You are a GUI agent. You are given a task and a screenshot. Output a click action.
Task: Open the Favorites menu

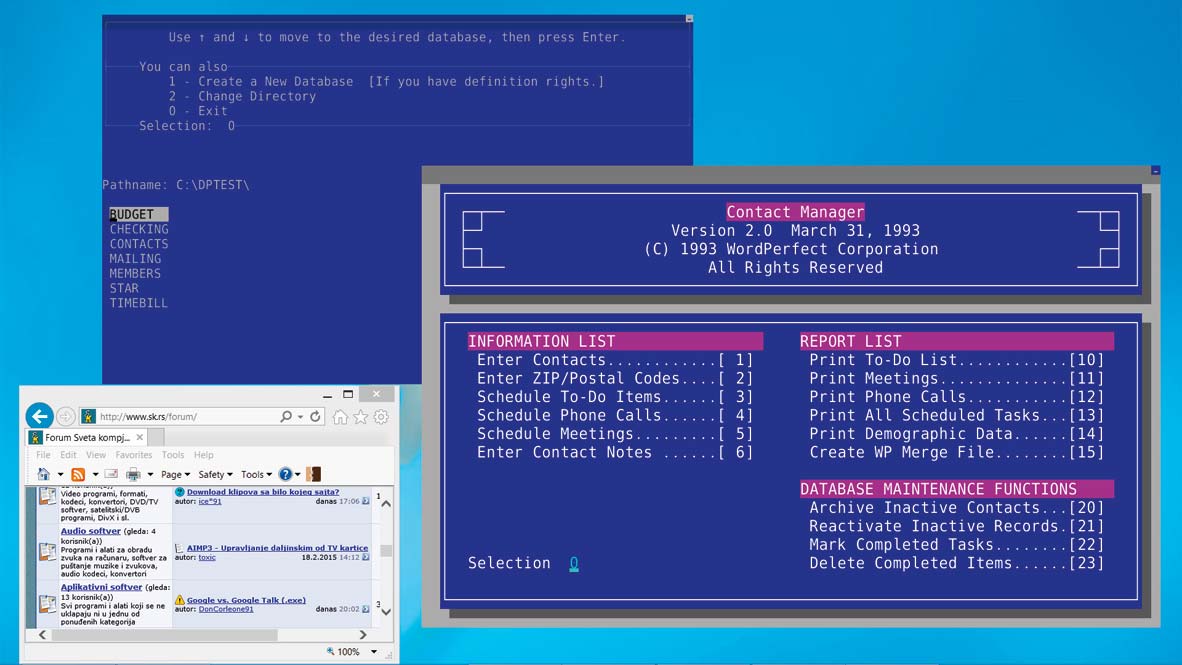tap(133, 455)
